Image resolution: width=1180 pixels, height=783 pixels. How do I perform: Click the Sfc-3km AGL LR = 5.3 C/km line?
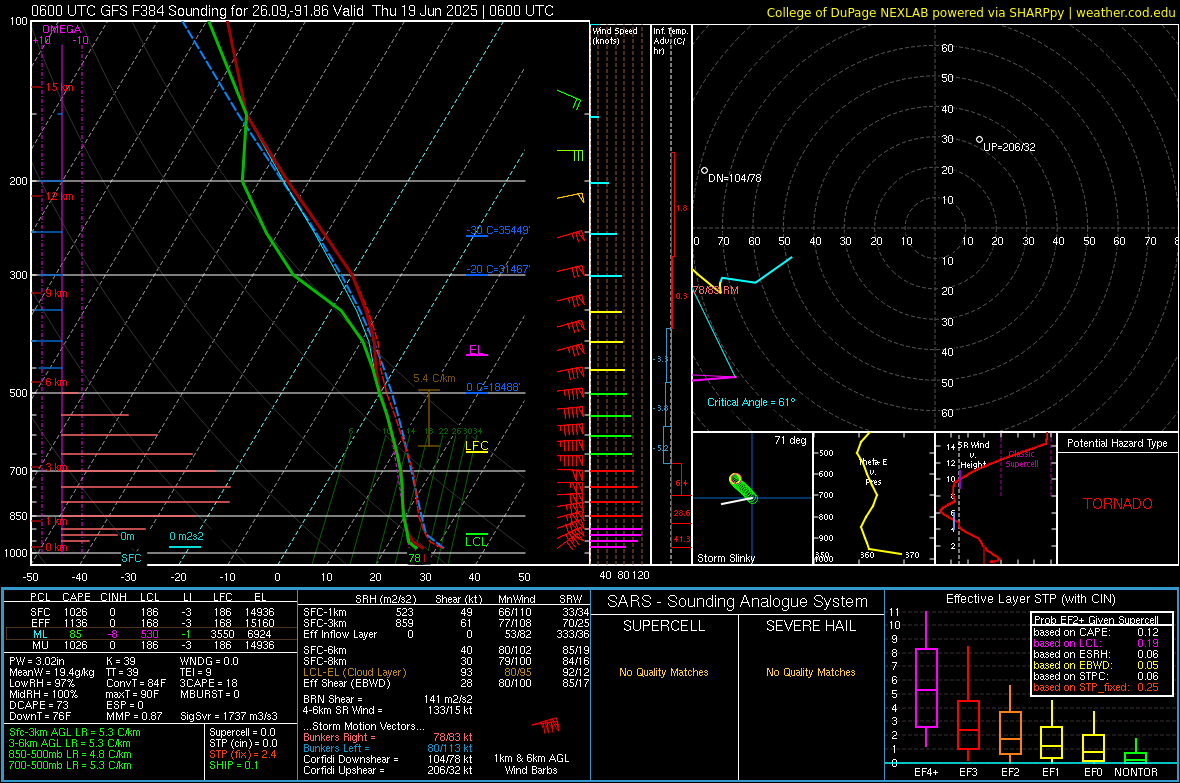coord(75,732)
